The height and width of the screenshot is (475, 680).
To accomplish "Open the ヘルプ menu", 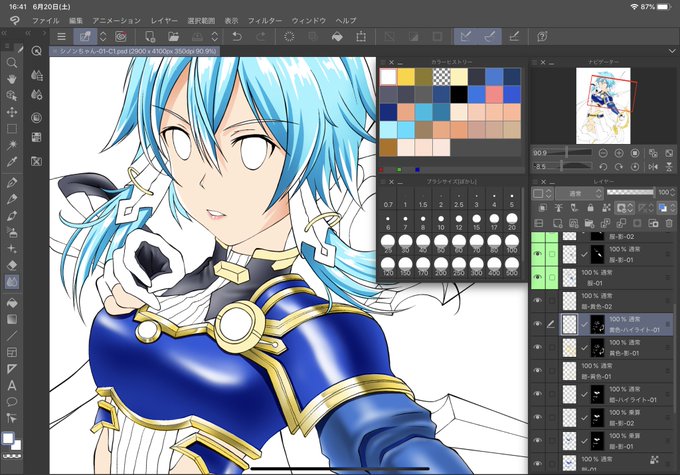I will [x=346, y=20].
